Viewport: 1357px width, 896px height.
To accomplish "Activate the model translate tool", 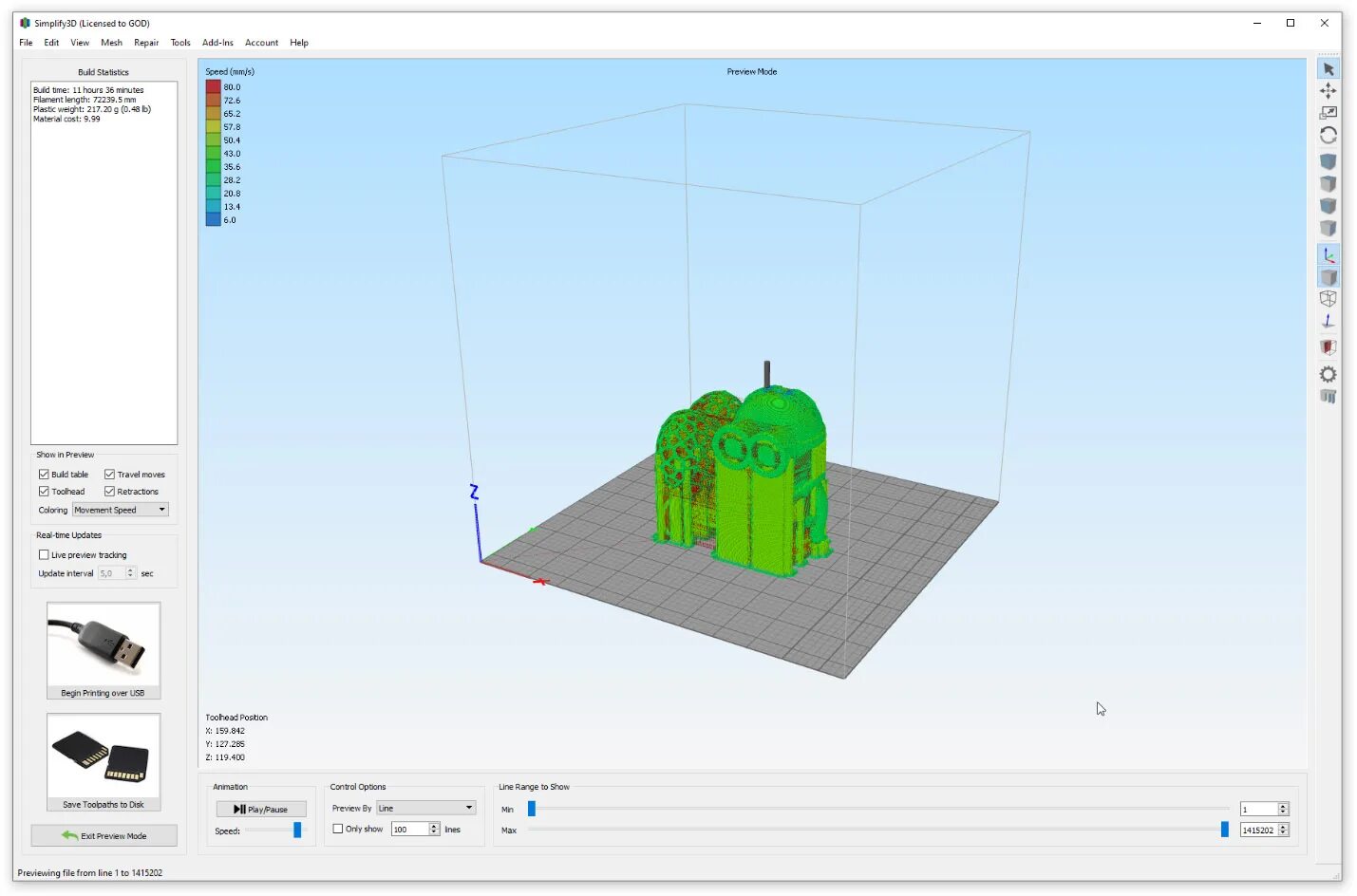I will point(1328,90).
